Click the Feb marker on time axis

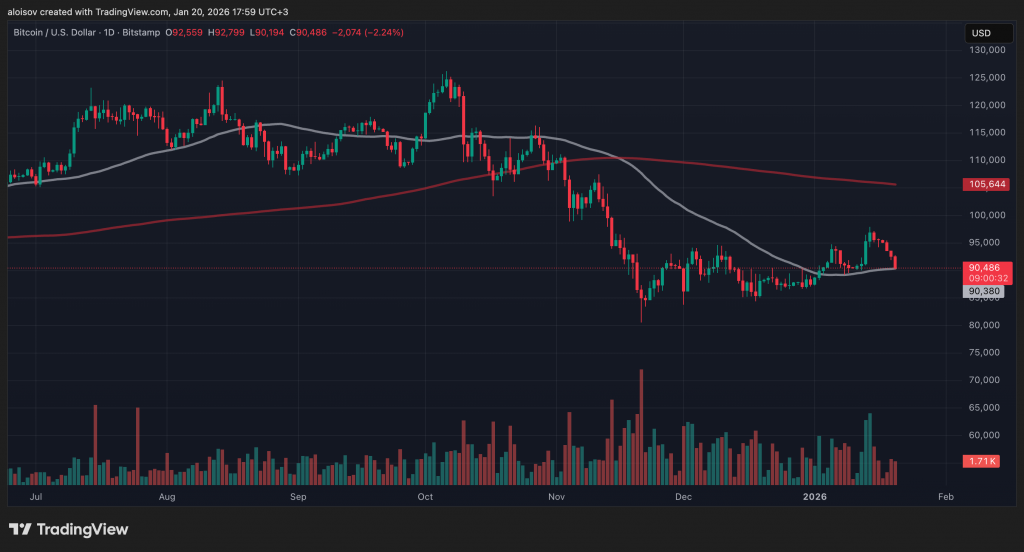pyautogui.click(x=945, y=495)
